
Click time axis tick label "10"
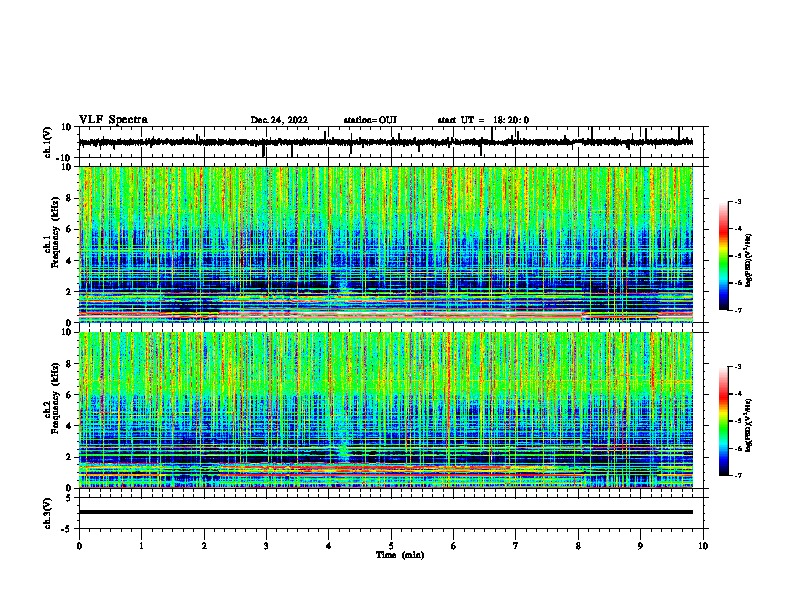click(703, 546)
